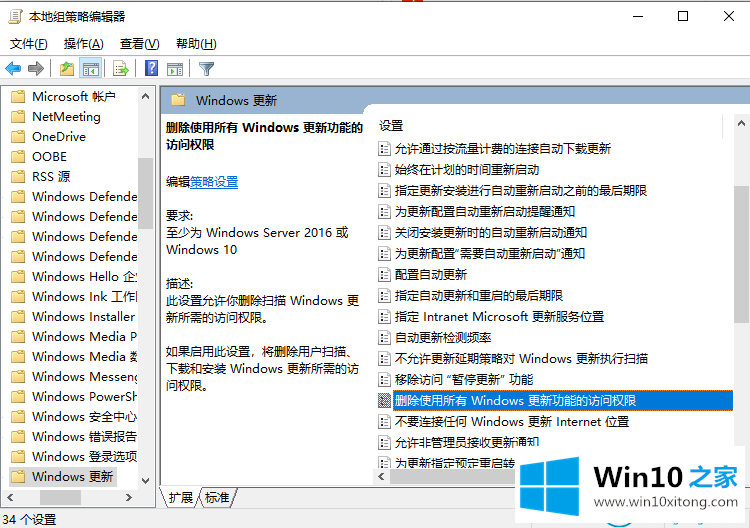The image size is (750, 528).
Task: Click the folder icon beside Windows Installer
Action: (x=18, y=317)
